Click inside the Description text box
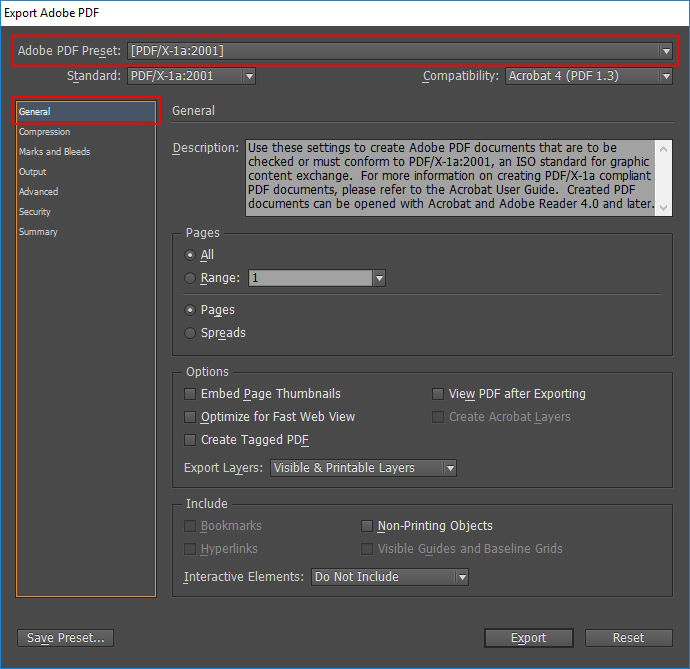690x669 pixels. click(x=450, y=178)
